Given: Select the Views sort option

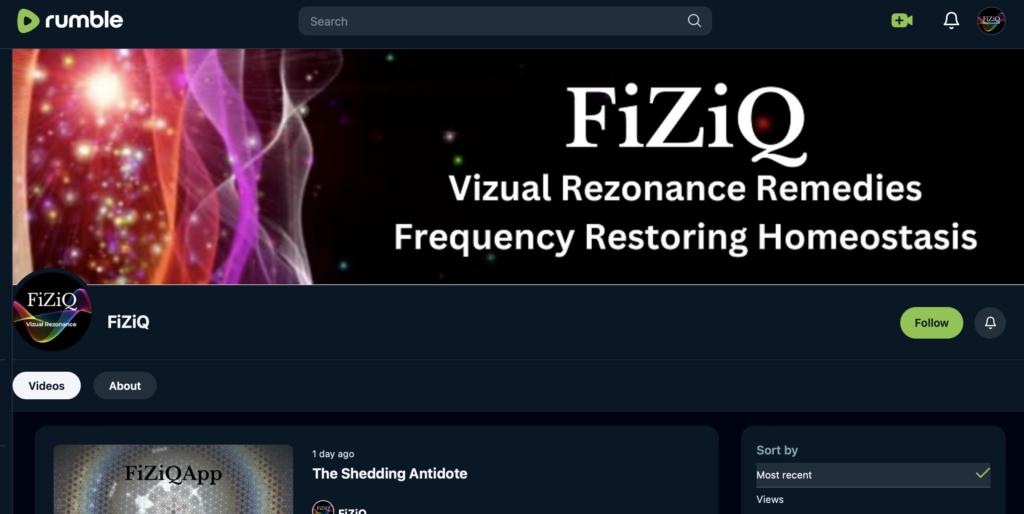Looking at the screenshot, I should pos(769,500).
